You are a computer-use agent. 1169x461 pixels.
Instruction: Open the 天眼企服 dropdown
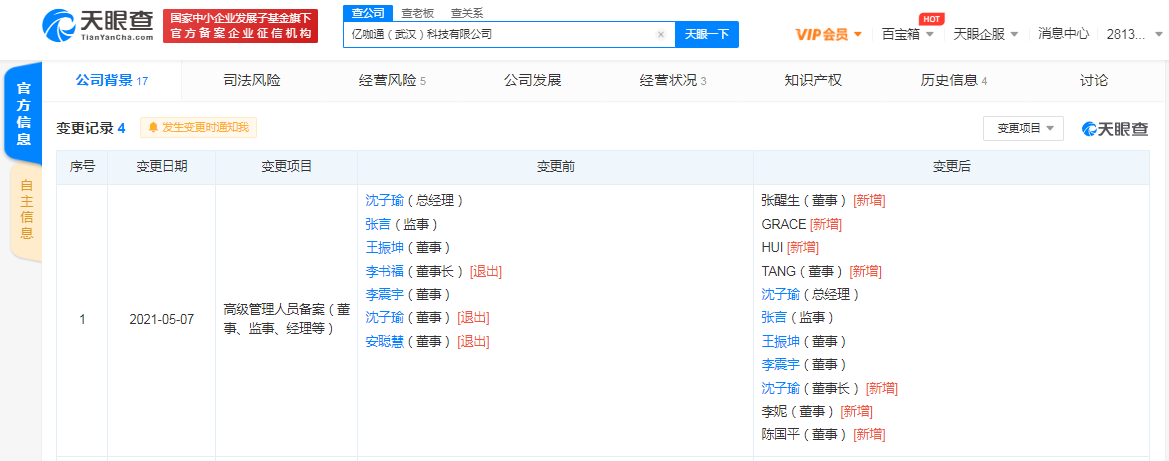click(985, 34)
